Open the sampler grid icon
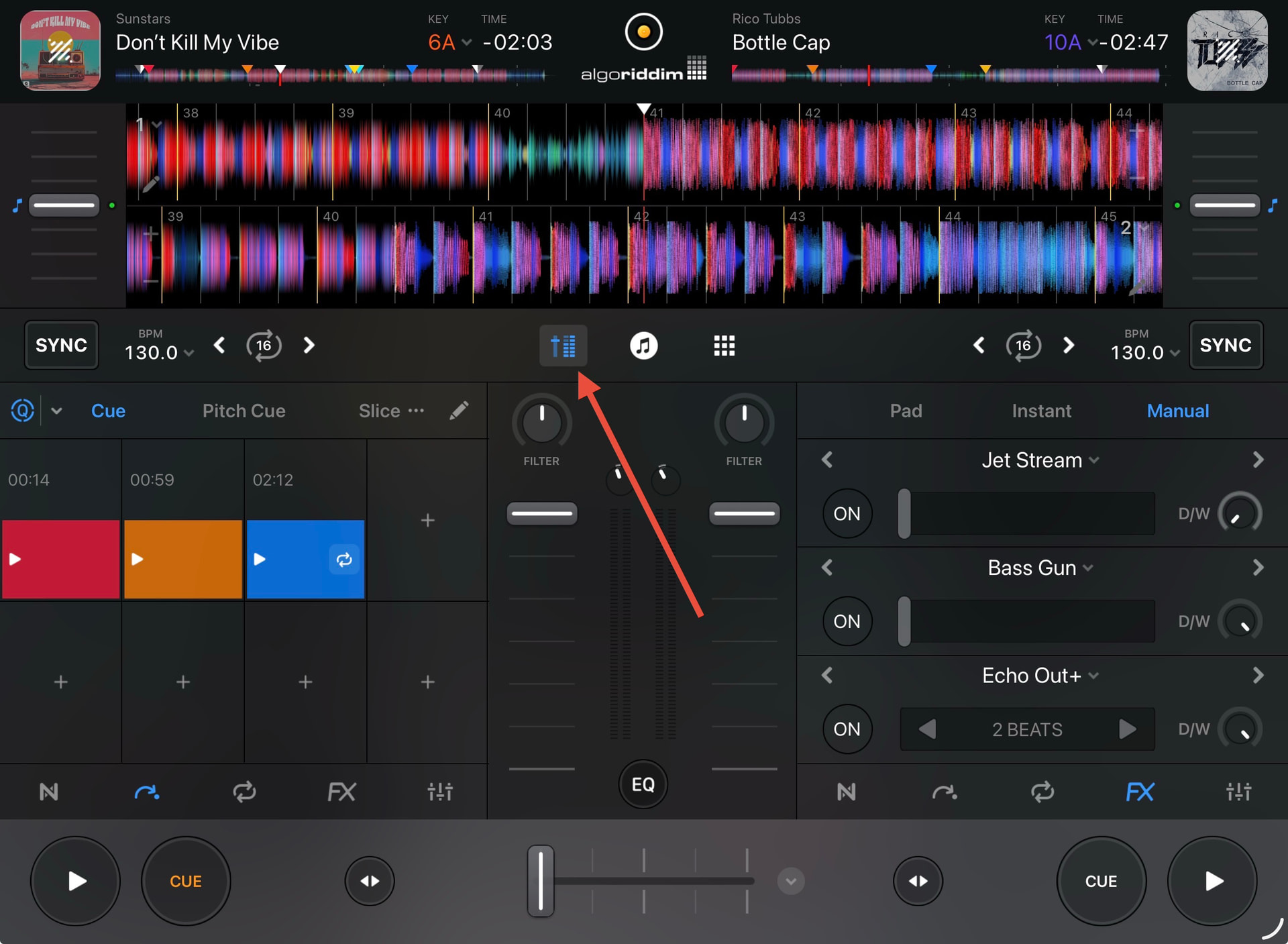1288x944 pixels. [724, 346]
